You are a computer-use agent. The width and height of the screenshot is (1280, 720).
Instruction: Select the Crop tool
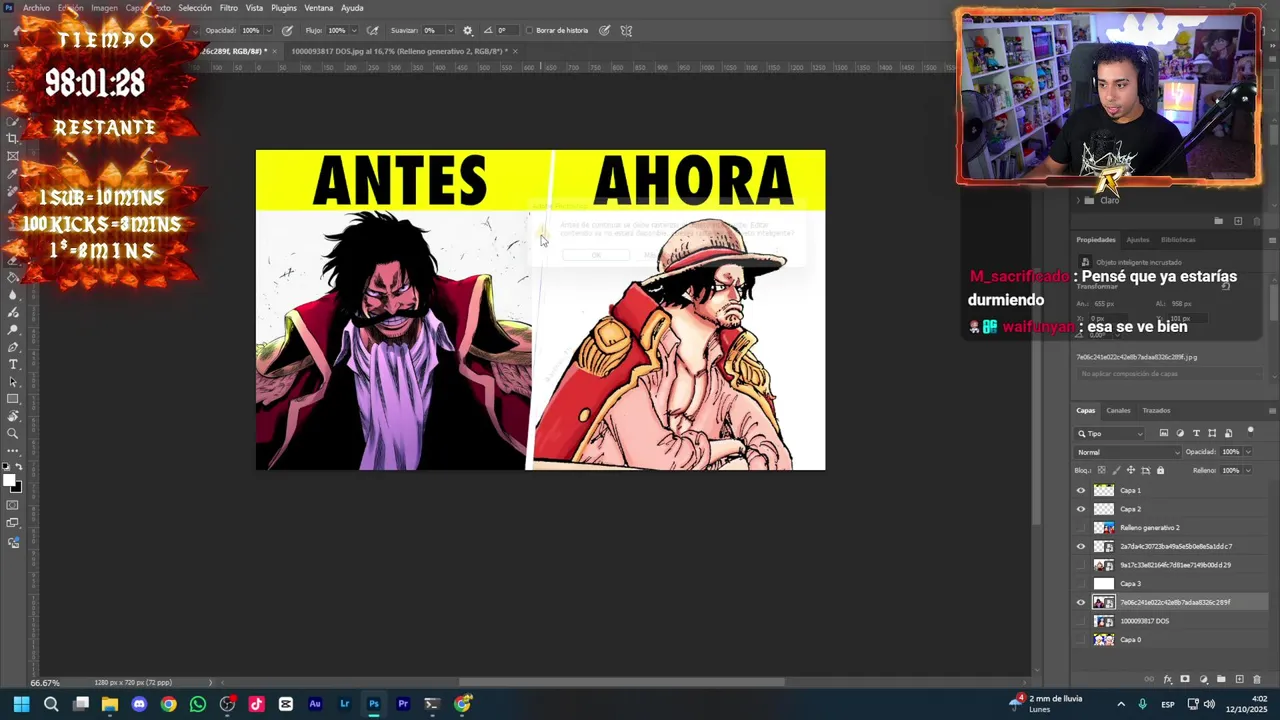coord(13,139)
